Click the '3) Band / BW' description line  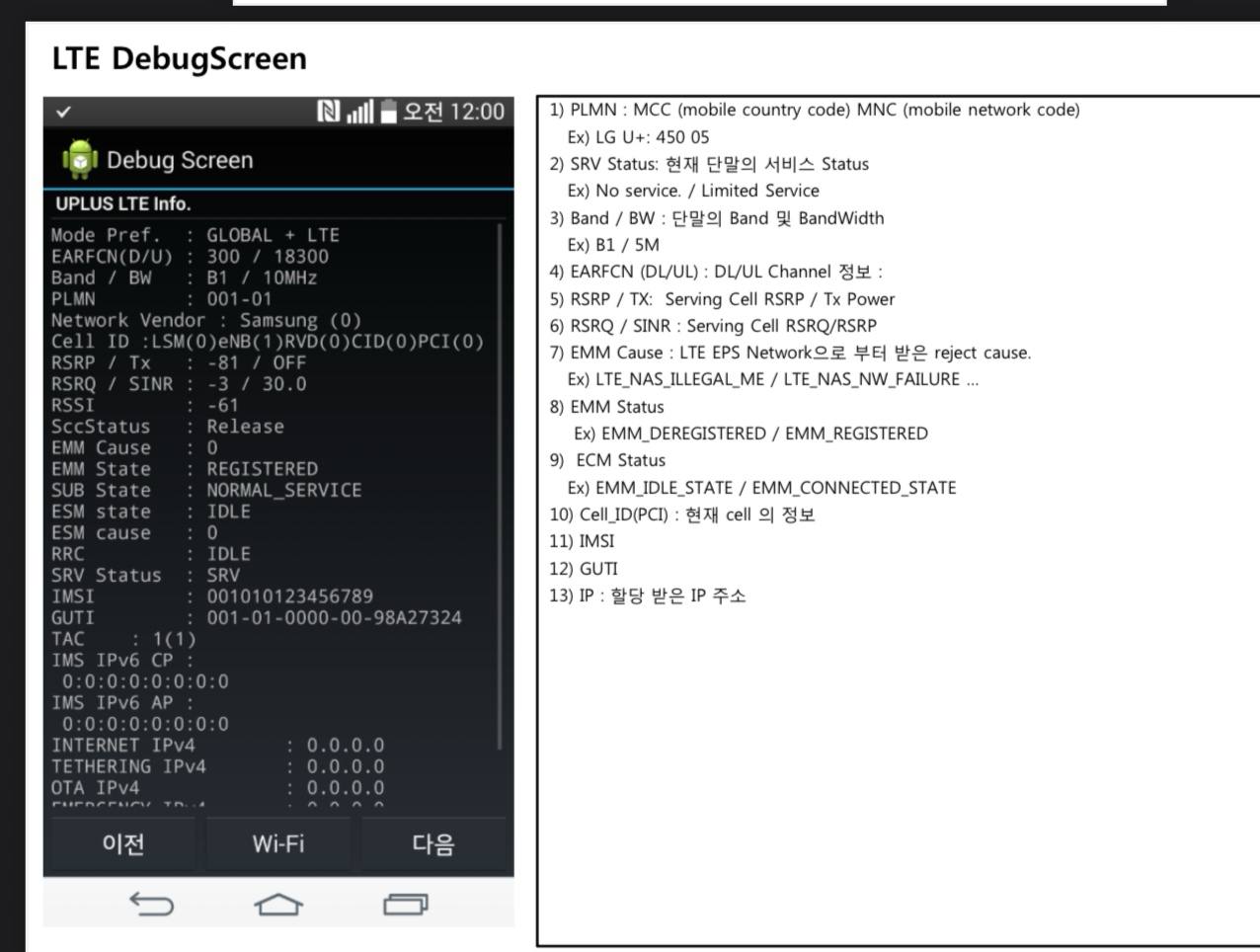click(717, 218)
